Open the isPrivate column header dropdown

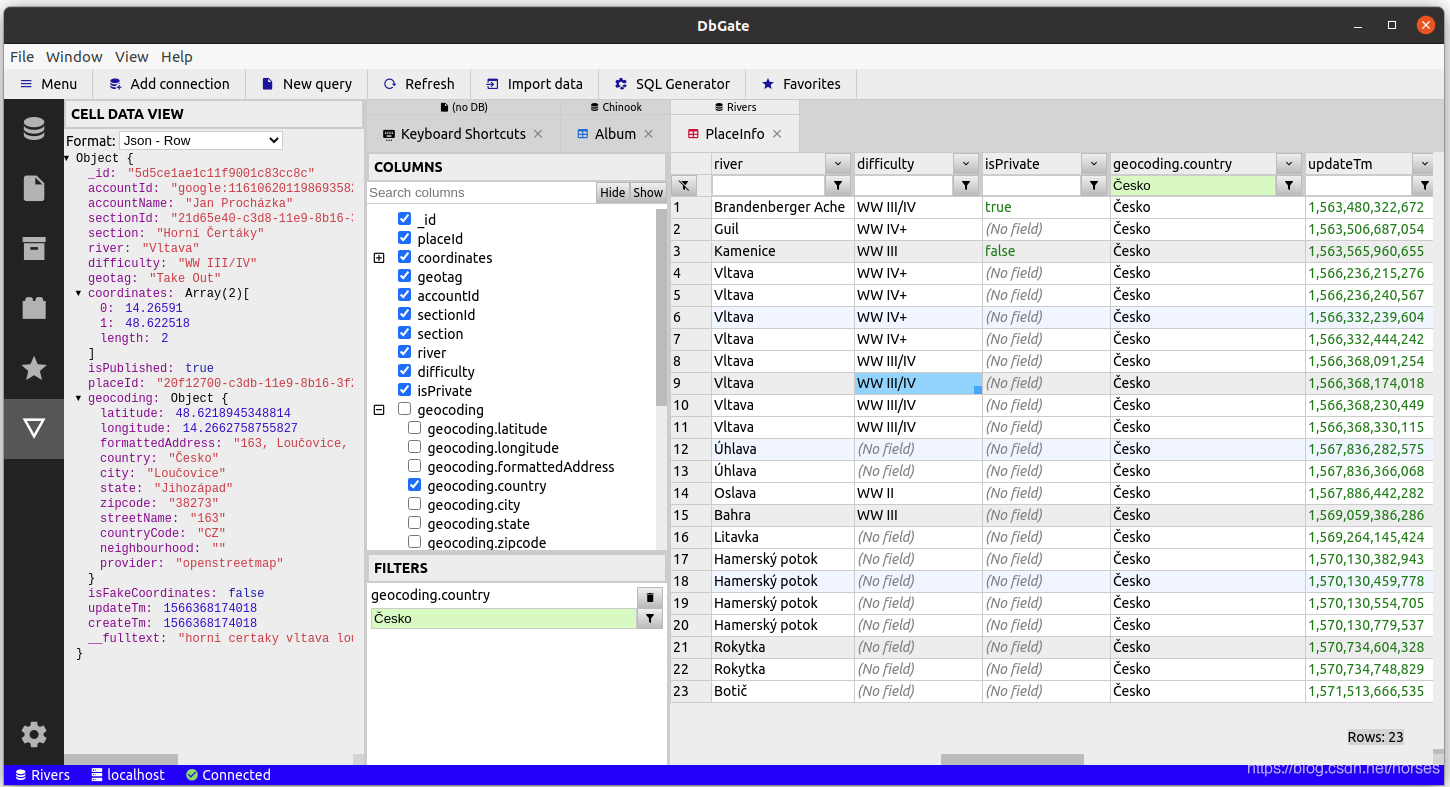pos(1093,164)
